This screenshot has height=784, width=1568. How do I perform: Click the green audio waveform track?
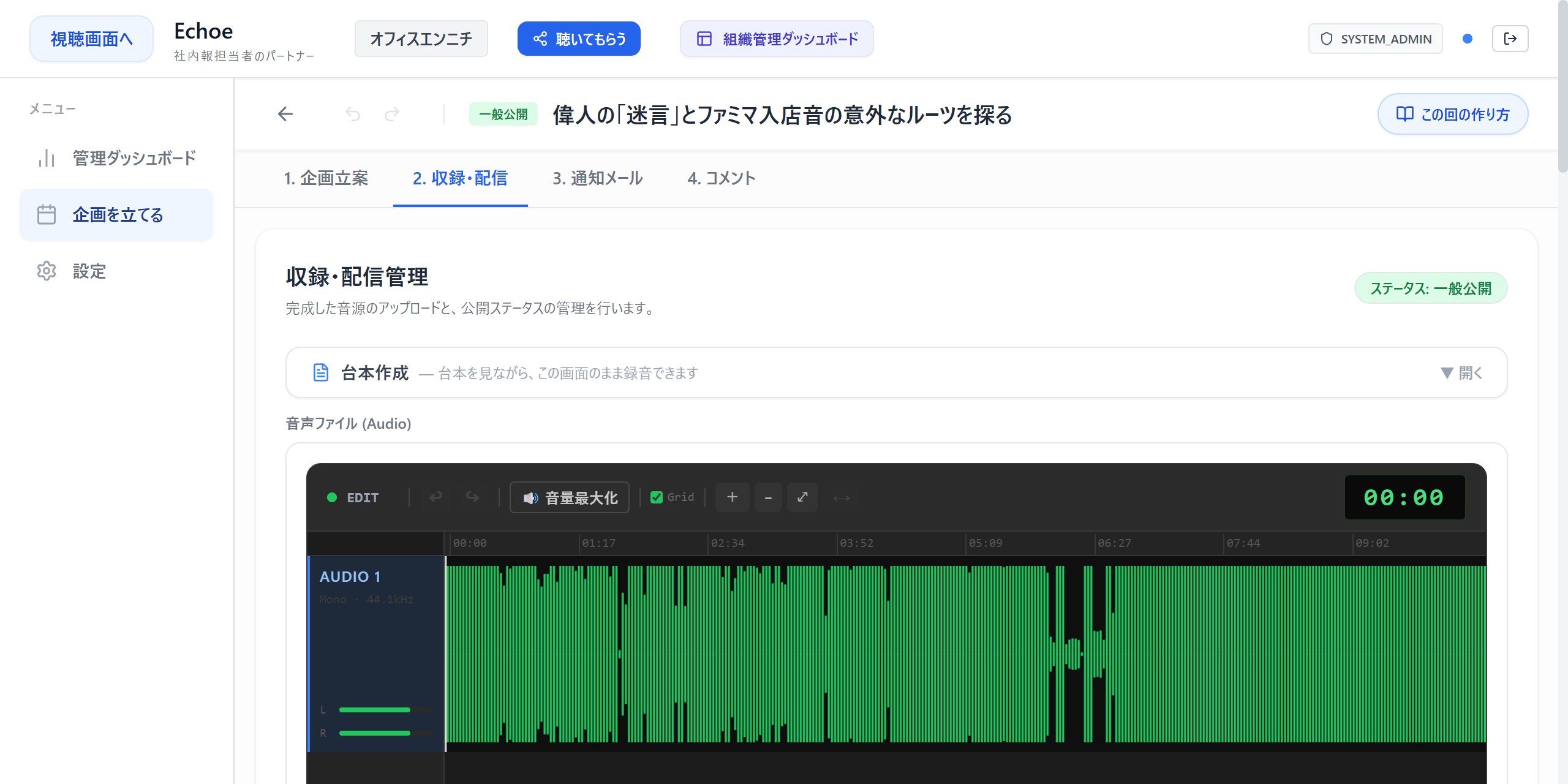[x=966, y=654]
